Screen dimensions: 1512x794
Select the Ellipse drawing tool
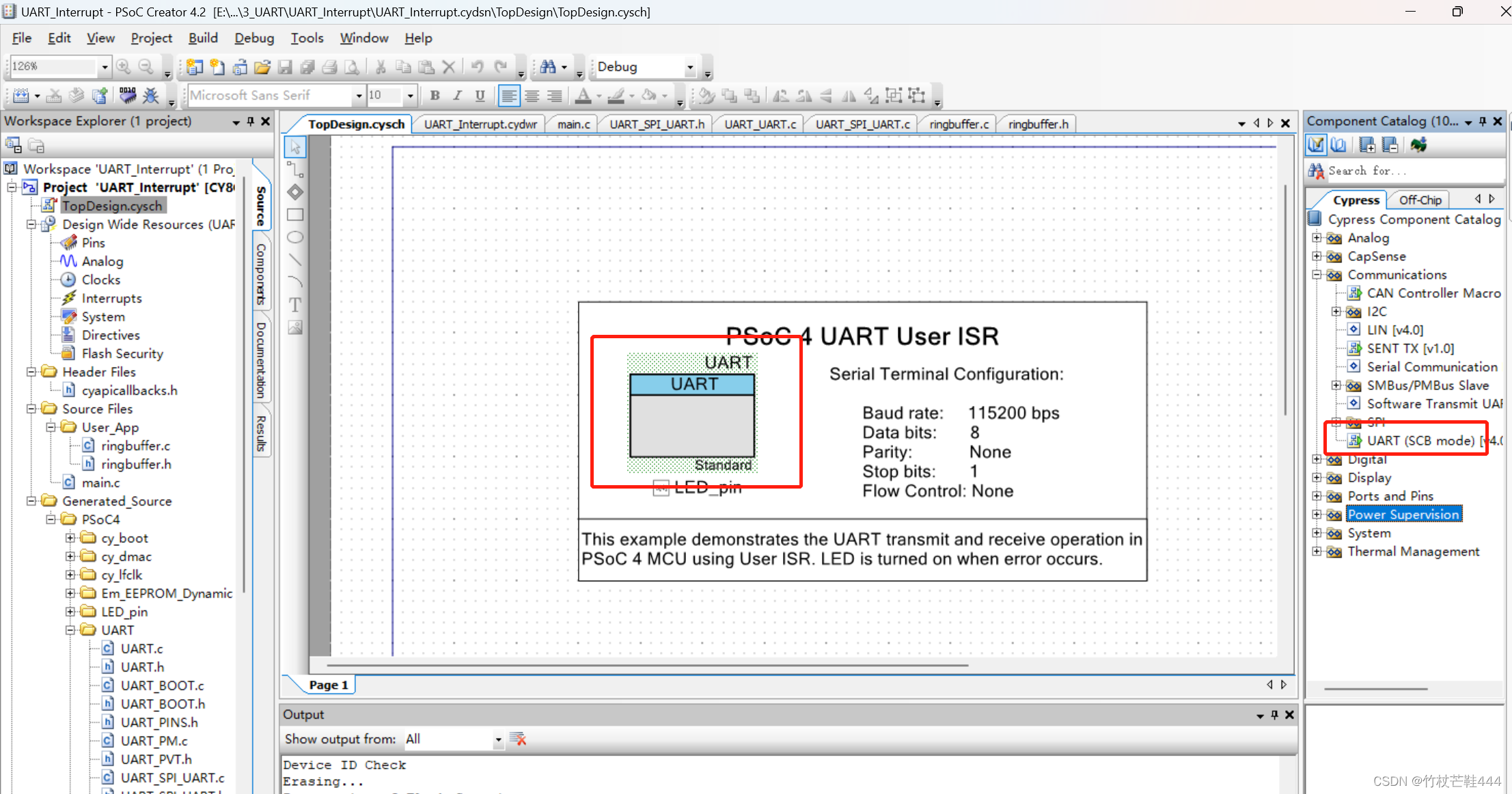pyautogui.click(x=295, y=237)
